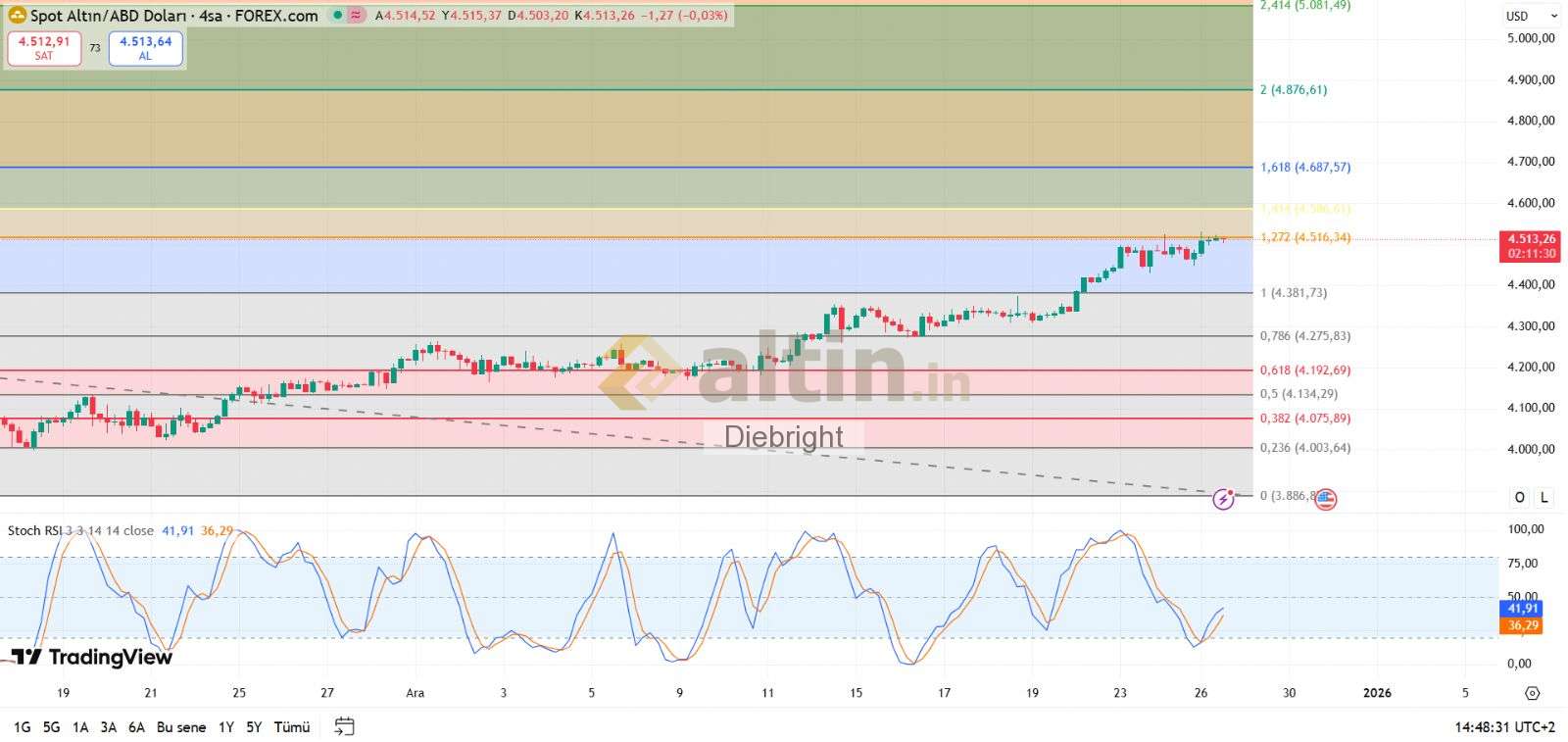Open the UTC+2 timezone menu
The height and width of the screenshot is (742, 1568).
(x=1504, y=727)
